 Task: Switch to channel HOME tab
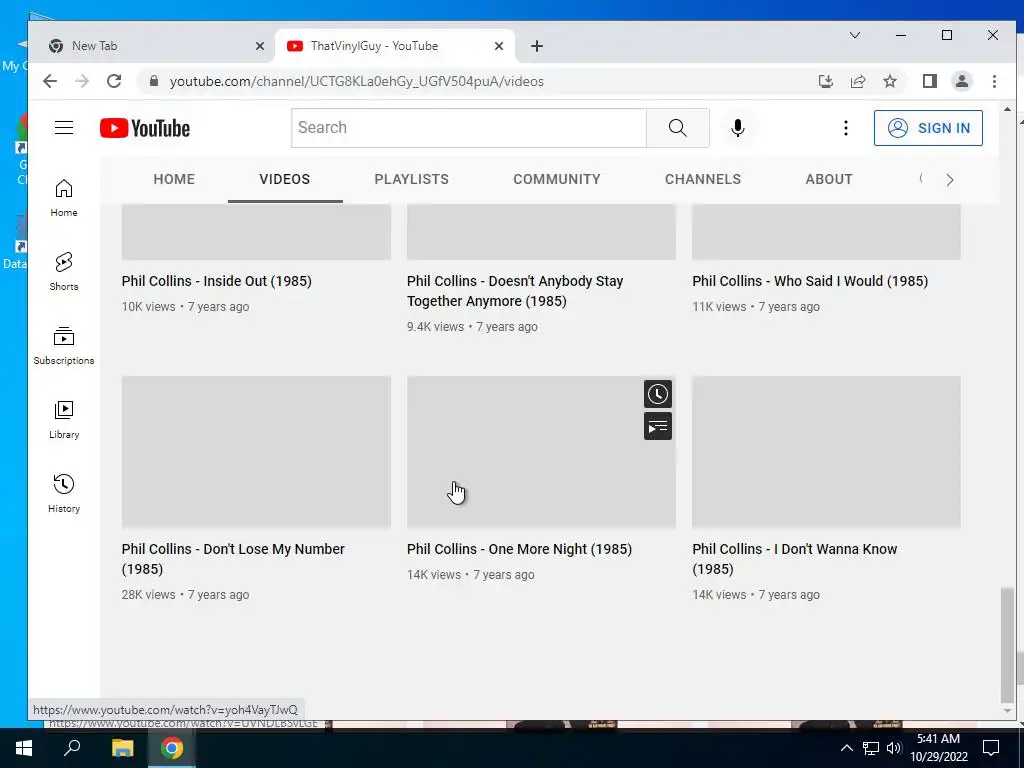click(x=174, y=180)
